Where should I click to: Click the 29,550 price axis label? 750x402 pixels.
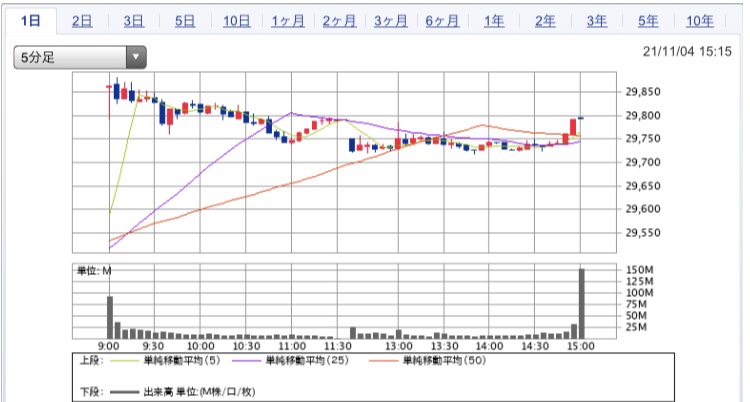pyautogui.click(x=643, y=233)
